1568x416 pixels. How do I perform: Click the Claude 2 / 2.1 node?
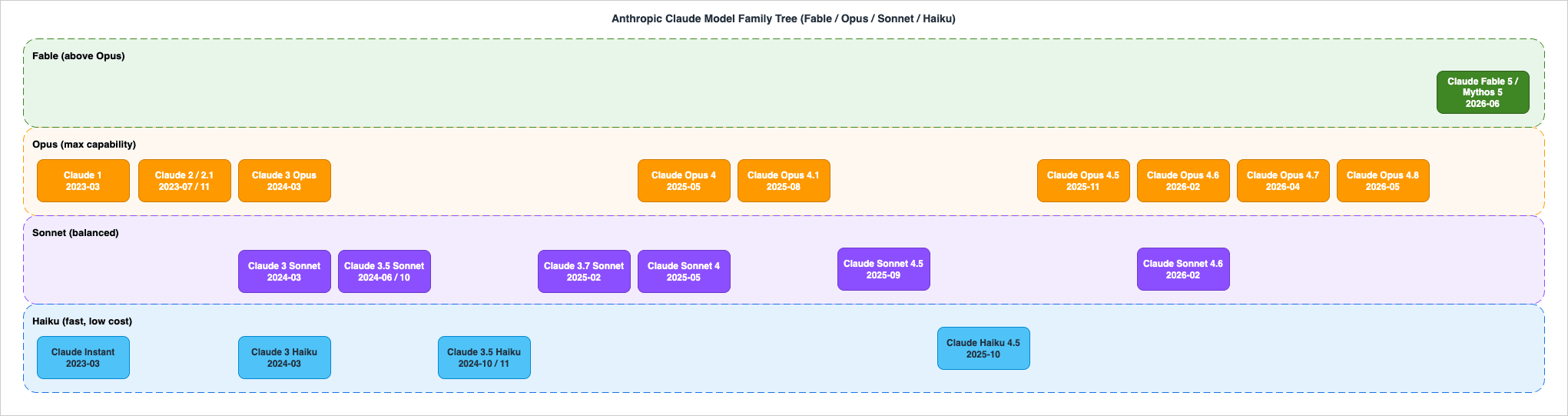184,181
